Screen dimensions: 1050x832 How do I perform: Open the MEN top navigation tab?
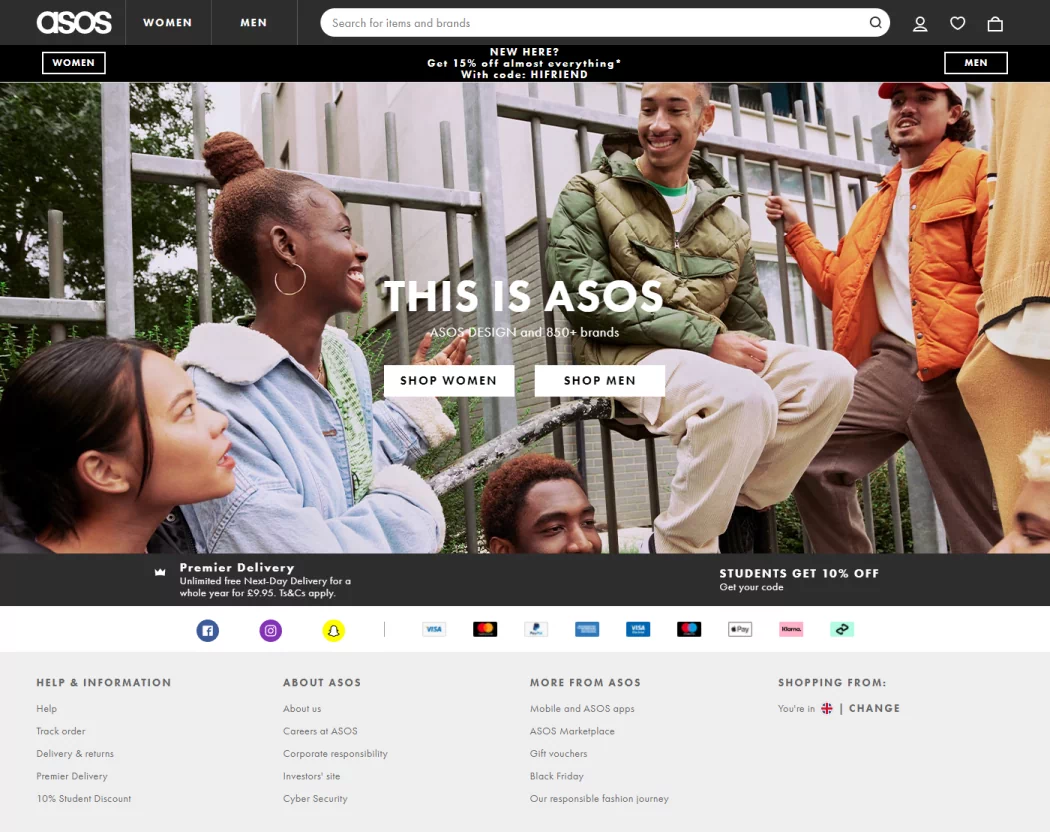(254, 23)
